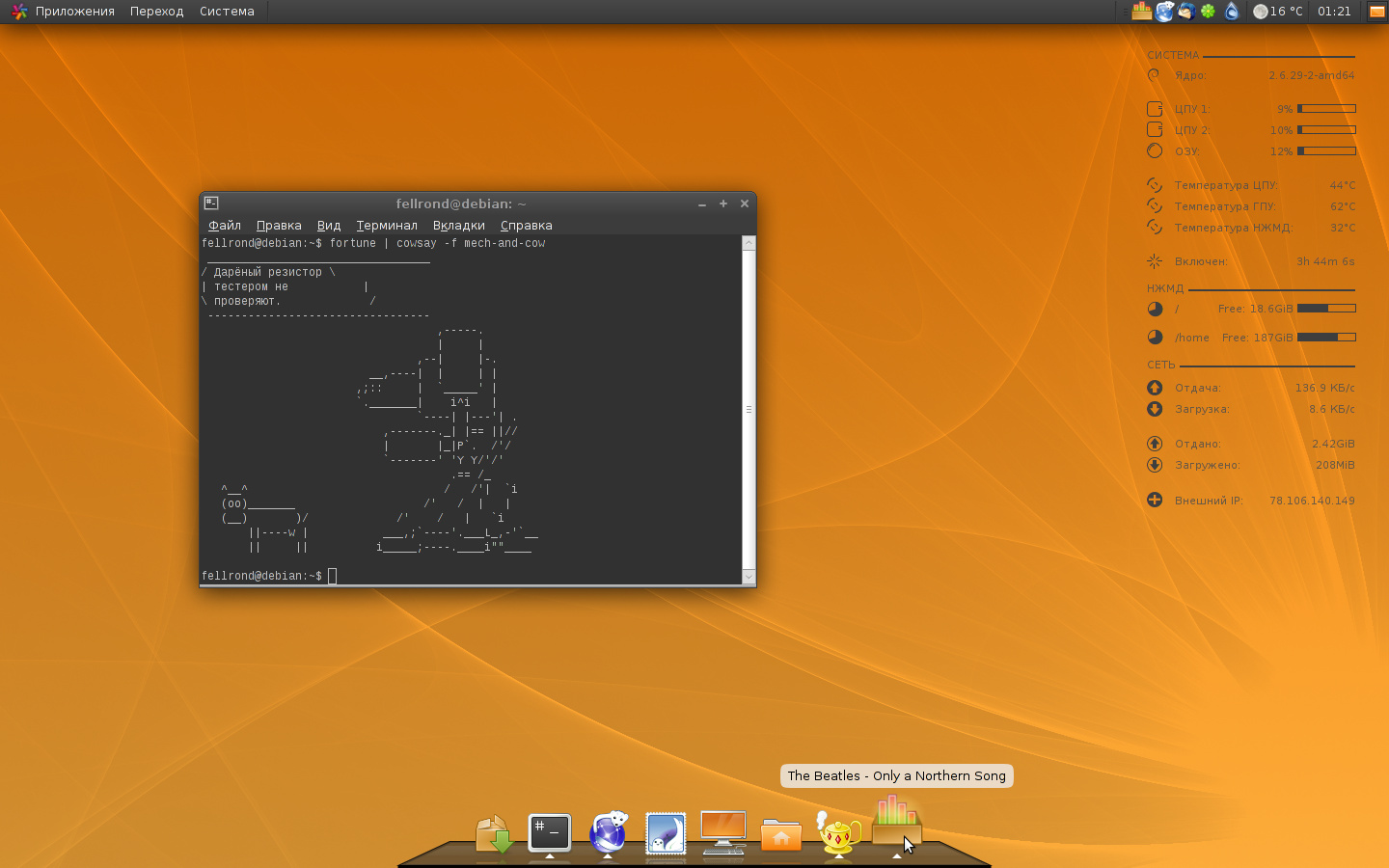Screen dimensions: 1389x868
Task: Click the Температура ЦПУ 44°C reading
Action: coord(1343,185)
